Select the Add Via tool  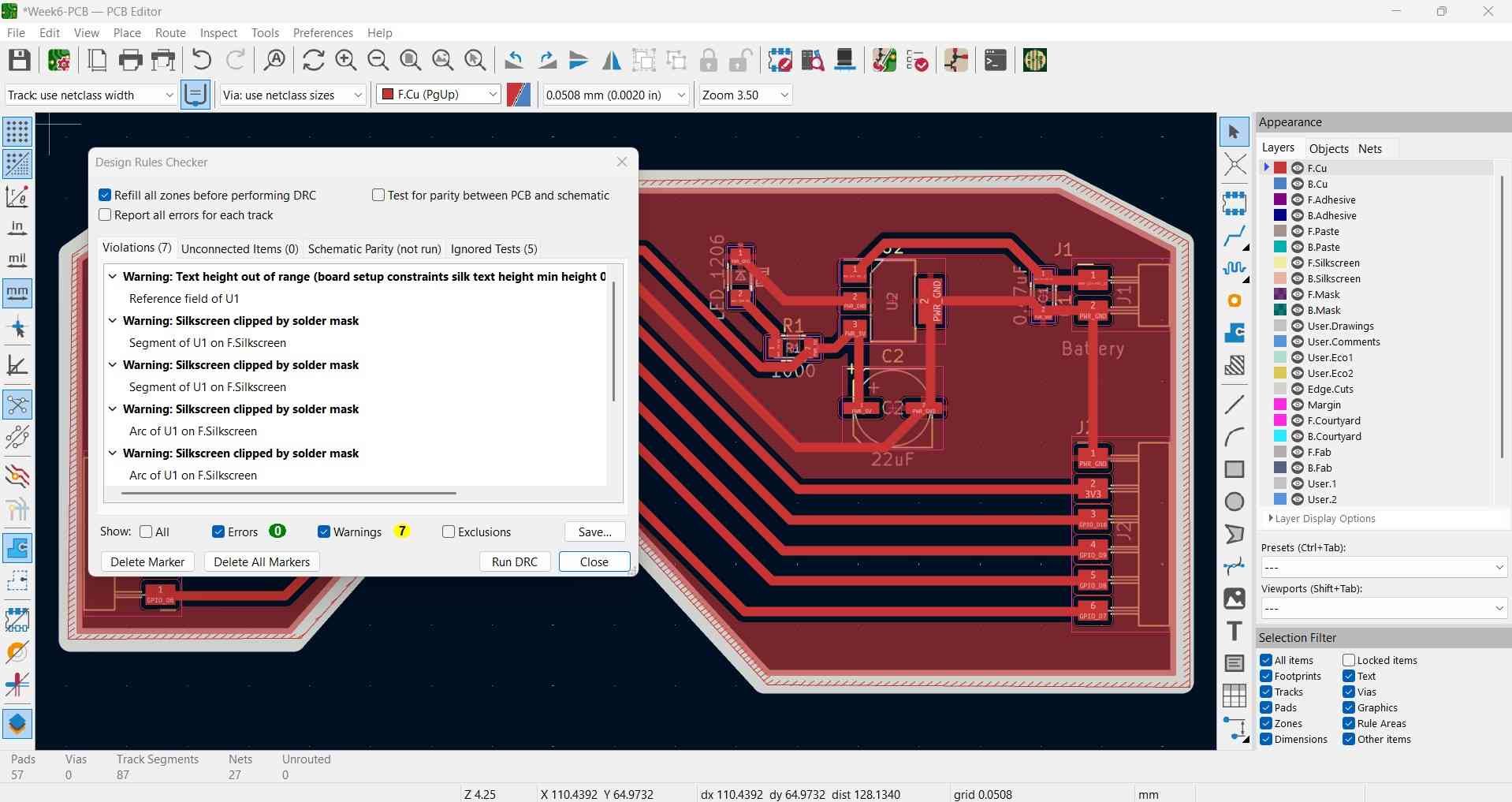point(1235,300)
